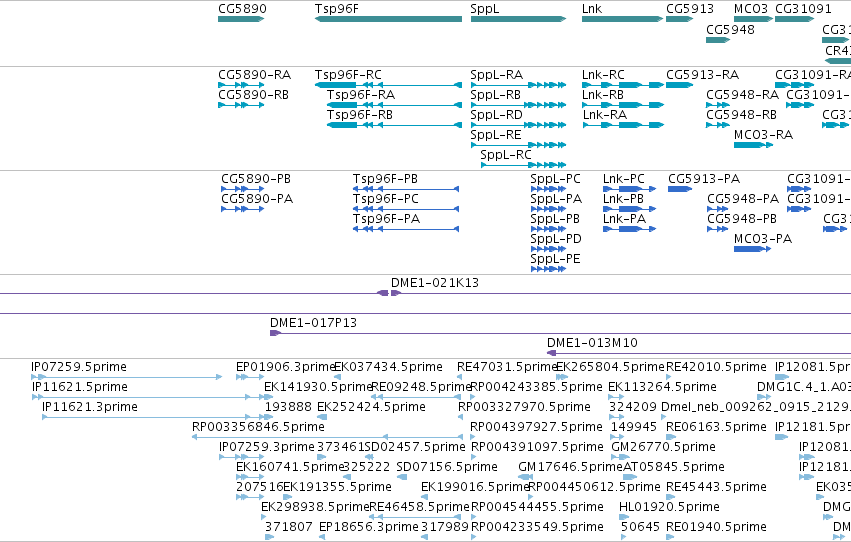Select the SD07156.5prime EST label
This screenshot has width=851, height=542.
447,467
